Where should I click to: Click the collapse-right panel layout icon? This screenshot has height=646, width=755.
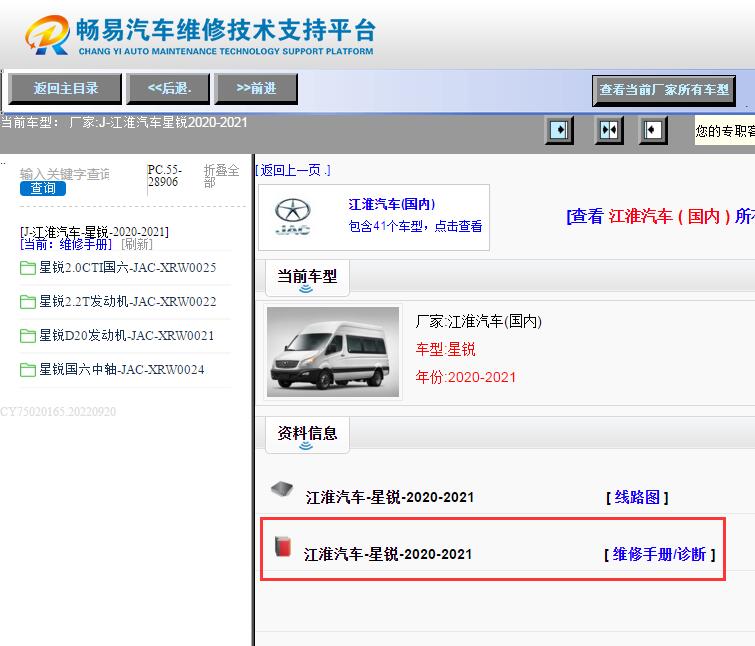(652, 130)
